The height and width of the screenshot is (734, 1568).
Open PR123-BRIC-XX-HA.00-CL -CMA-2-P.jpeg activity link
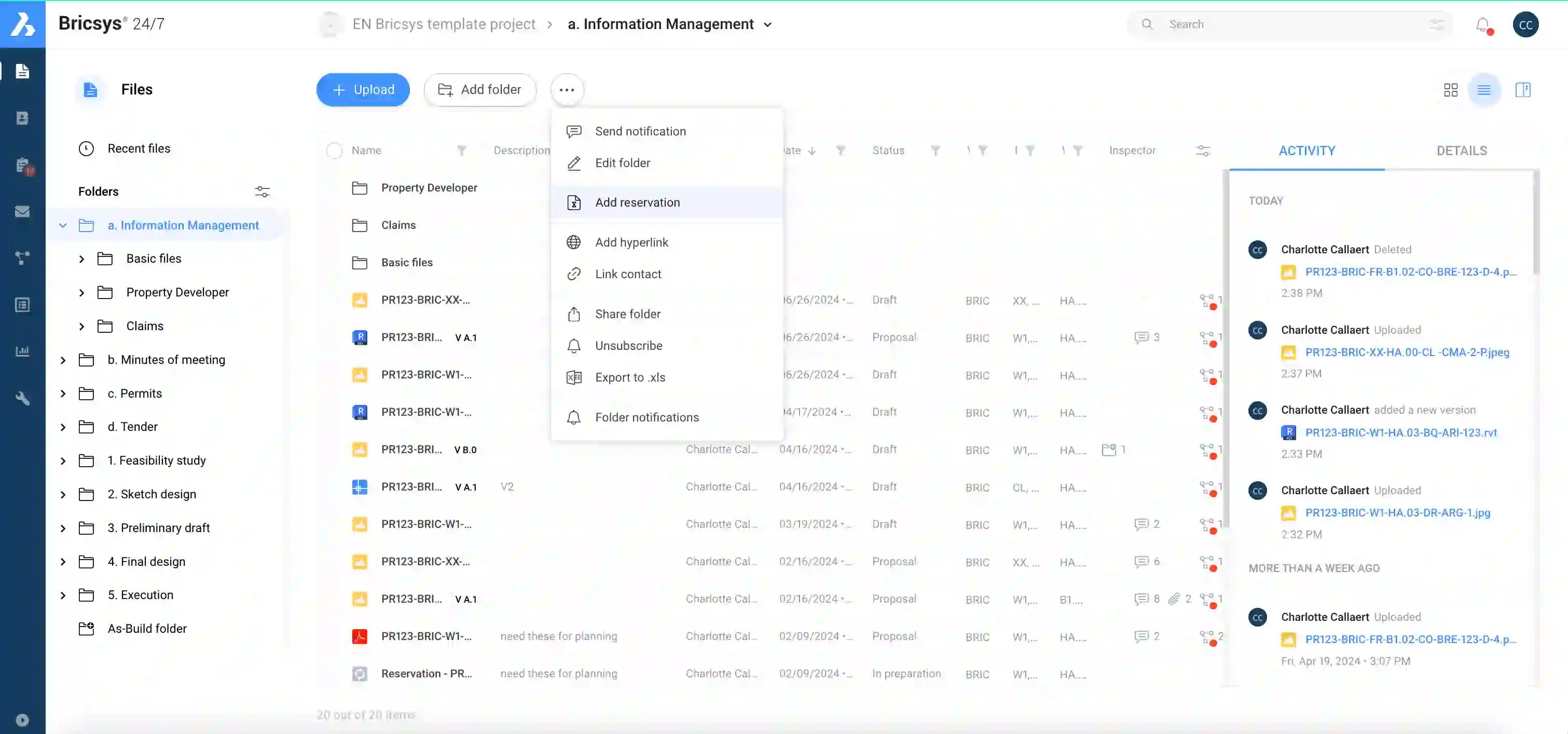click(1407, 352)
